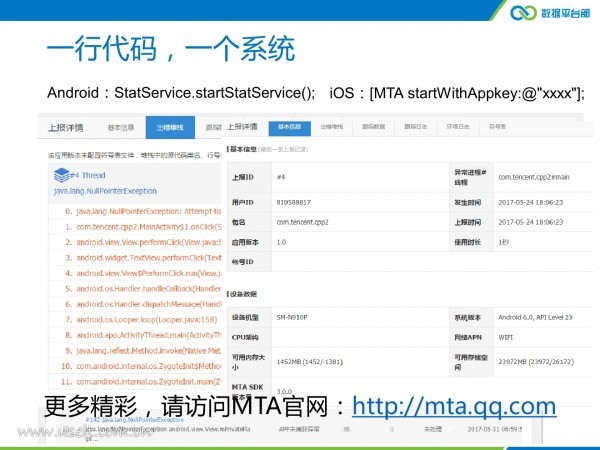
Task: Click 上报详情 title in basic info panel
Action: pos(242,127)
